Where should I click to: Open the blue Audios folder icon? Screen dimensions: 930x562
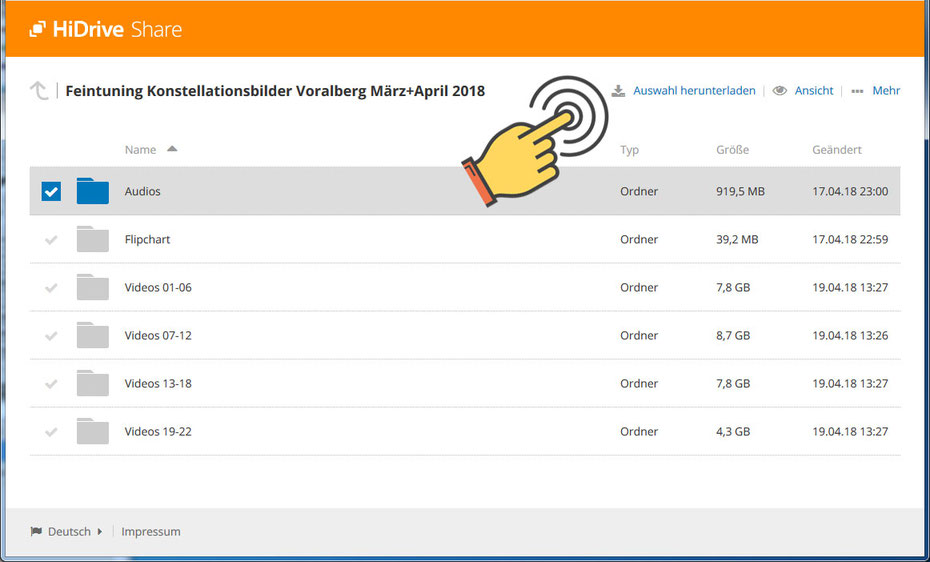click(93, 191)
